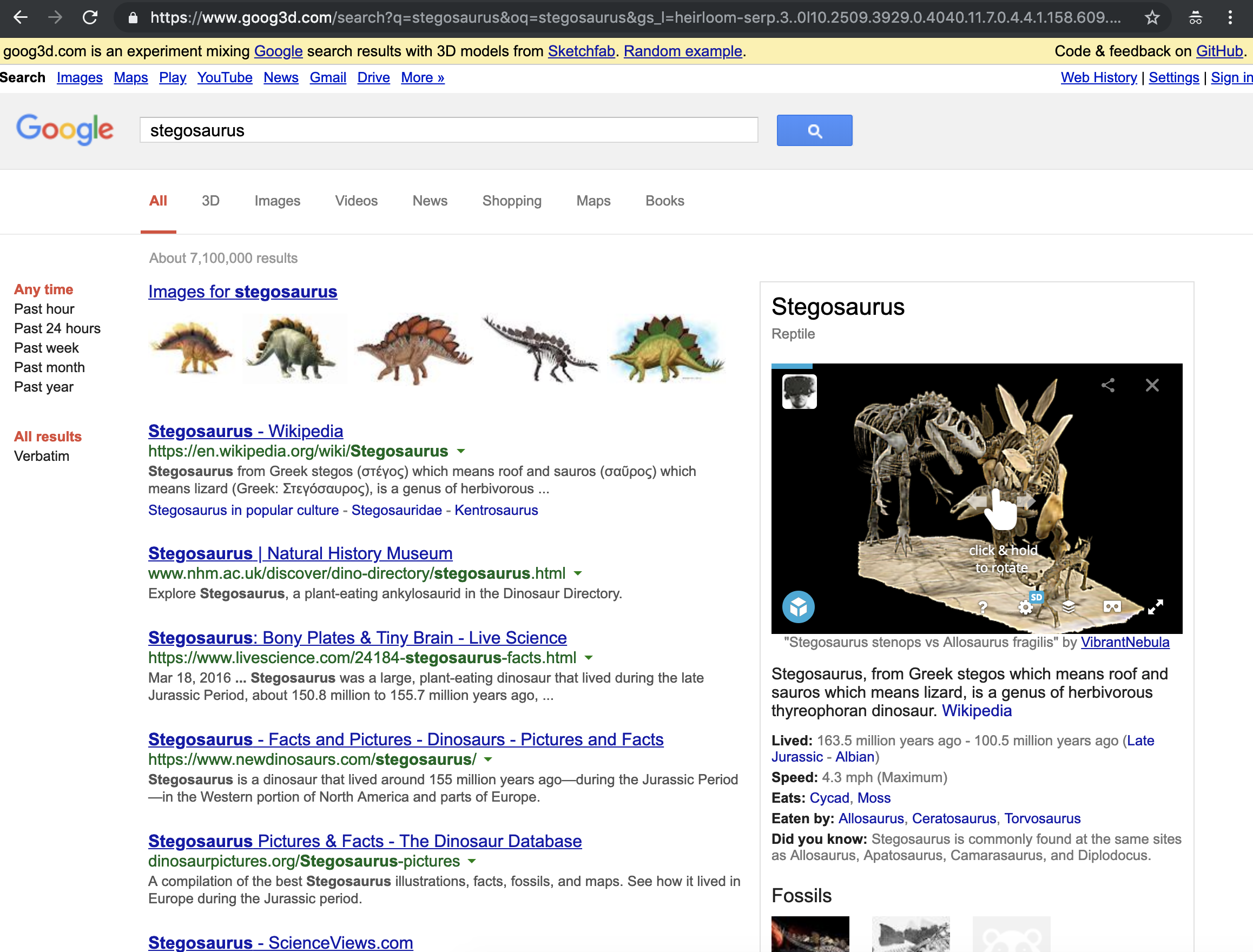Open the Allosaurus link under Eaten by
The height and width of the screenshot is (952, 1253).
(871, 819)
